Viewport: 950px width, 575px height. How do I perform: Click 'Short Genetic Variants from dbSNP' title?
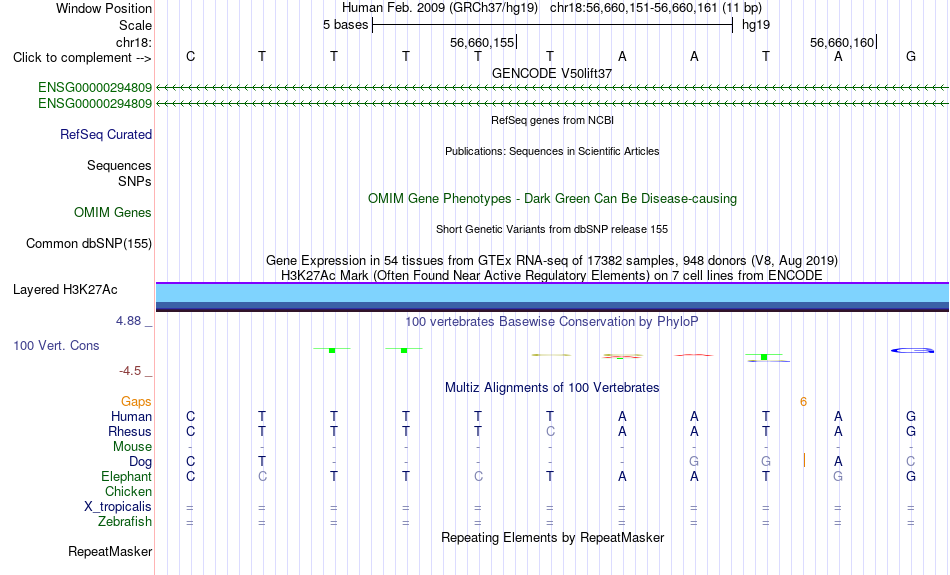[x=552, y=229]
